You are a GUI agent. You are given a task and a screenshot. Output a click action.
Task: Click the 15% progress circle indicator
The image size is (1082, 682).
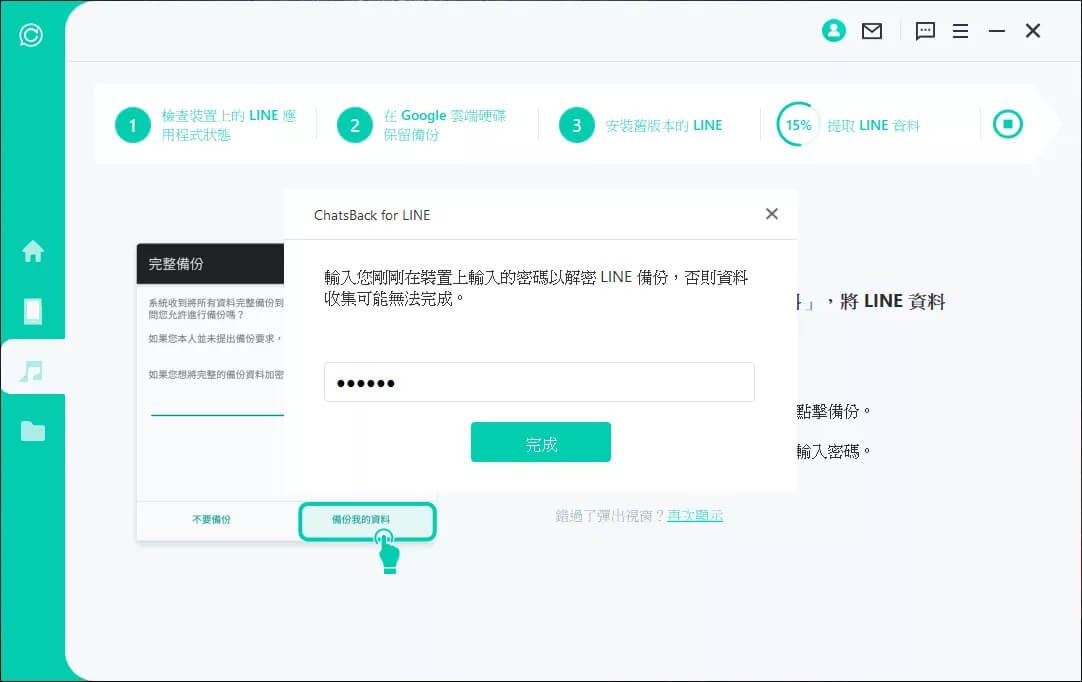tap(798, 125)
